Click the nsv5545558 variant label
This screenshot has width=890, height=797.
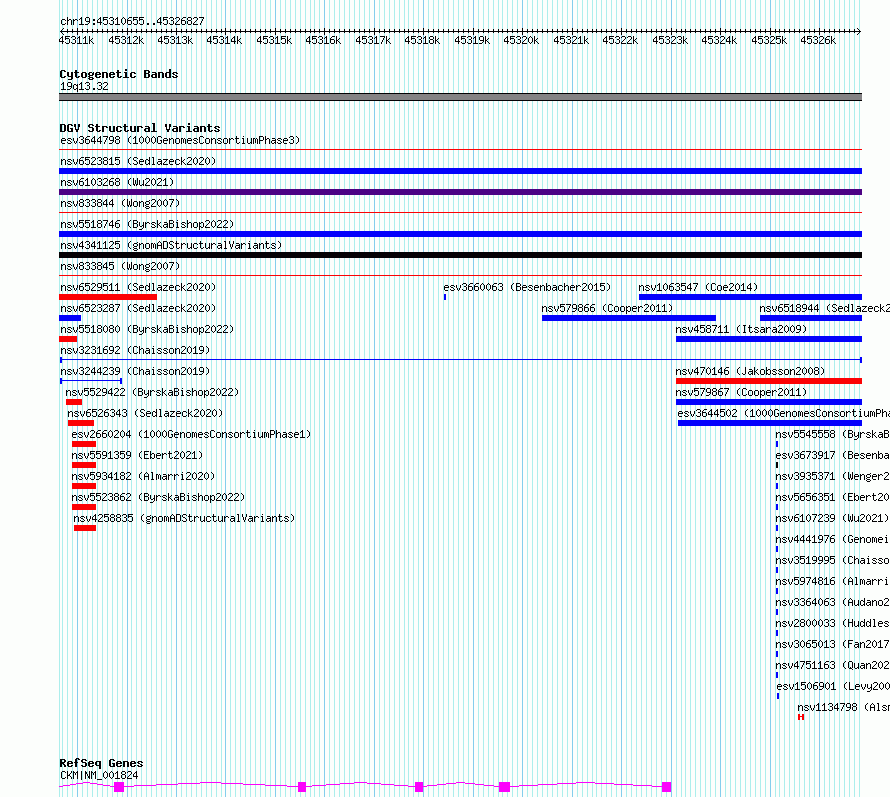(x=833, y=434)
